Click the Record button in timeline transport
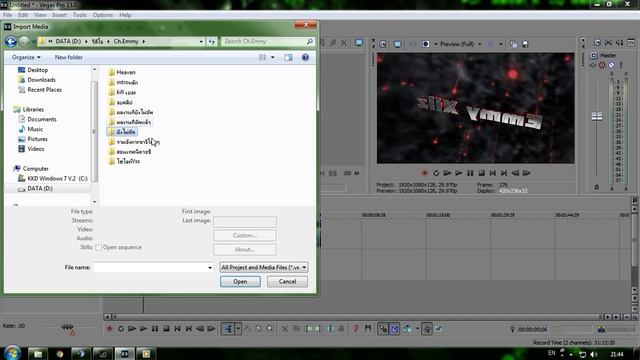Screen dimensions: 640x360 (x=109, y=329)
